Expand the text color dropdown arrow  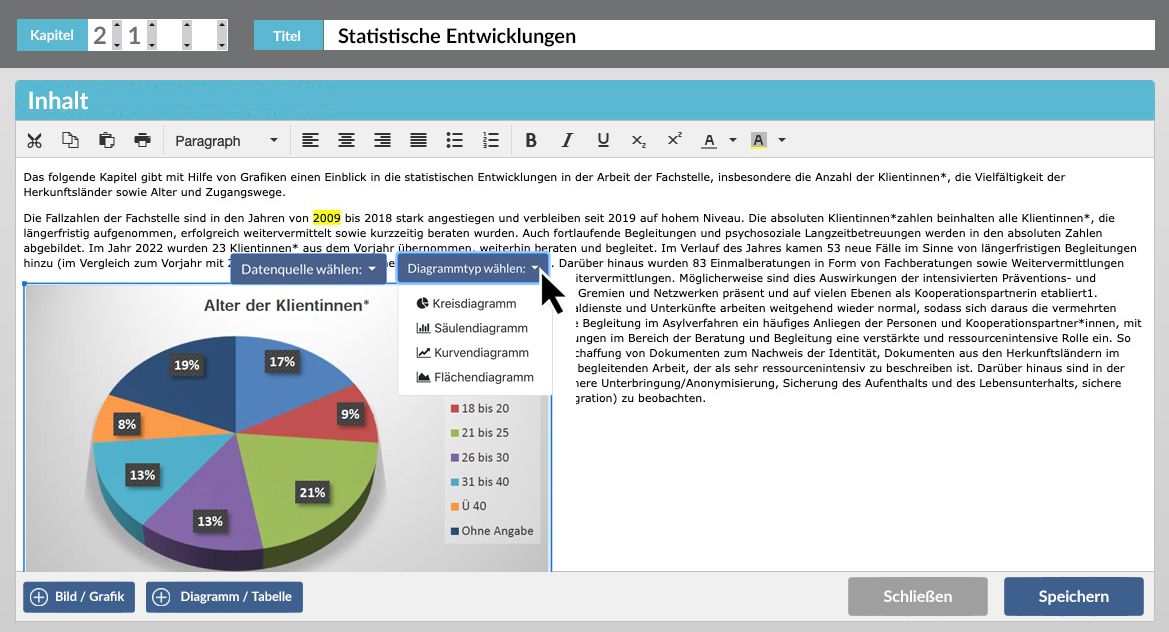tap(733, 141)
